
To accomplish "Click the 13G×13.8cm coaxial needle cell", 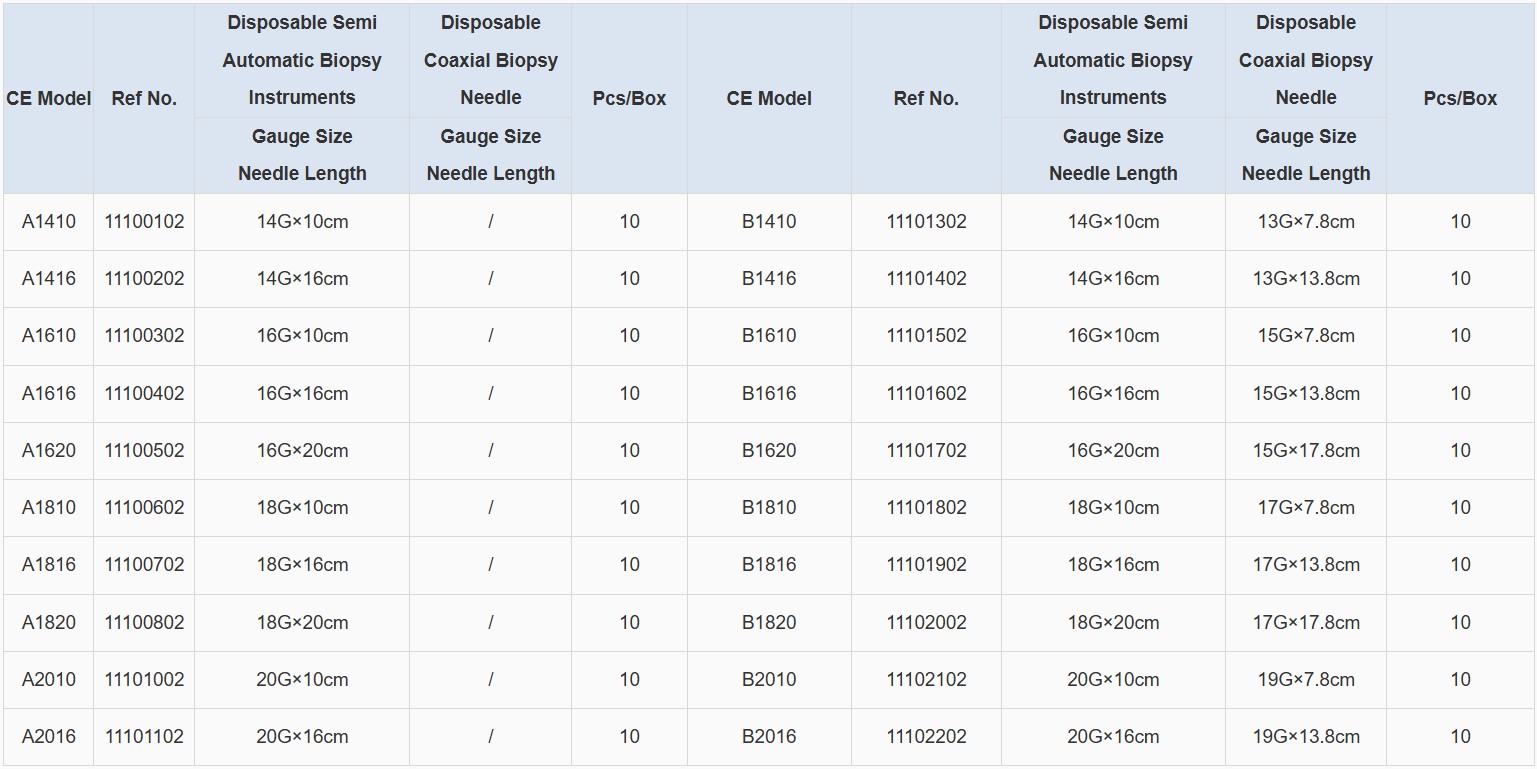I will (1305, 279).
